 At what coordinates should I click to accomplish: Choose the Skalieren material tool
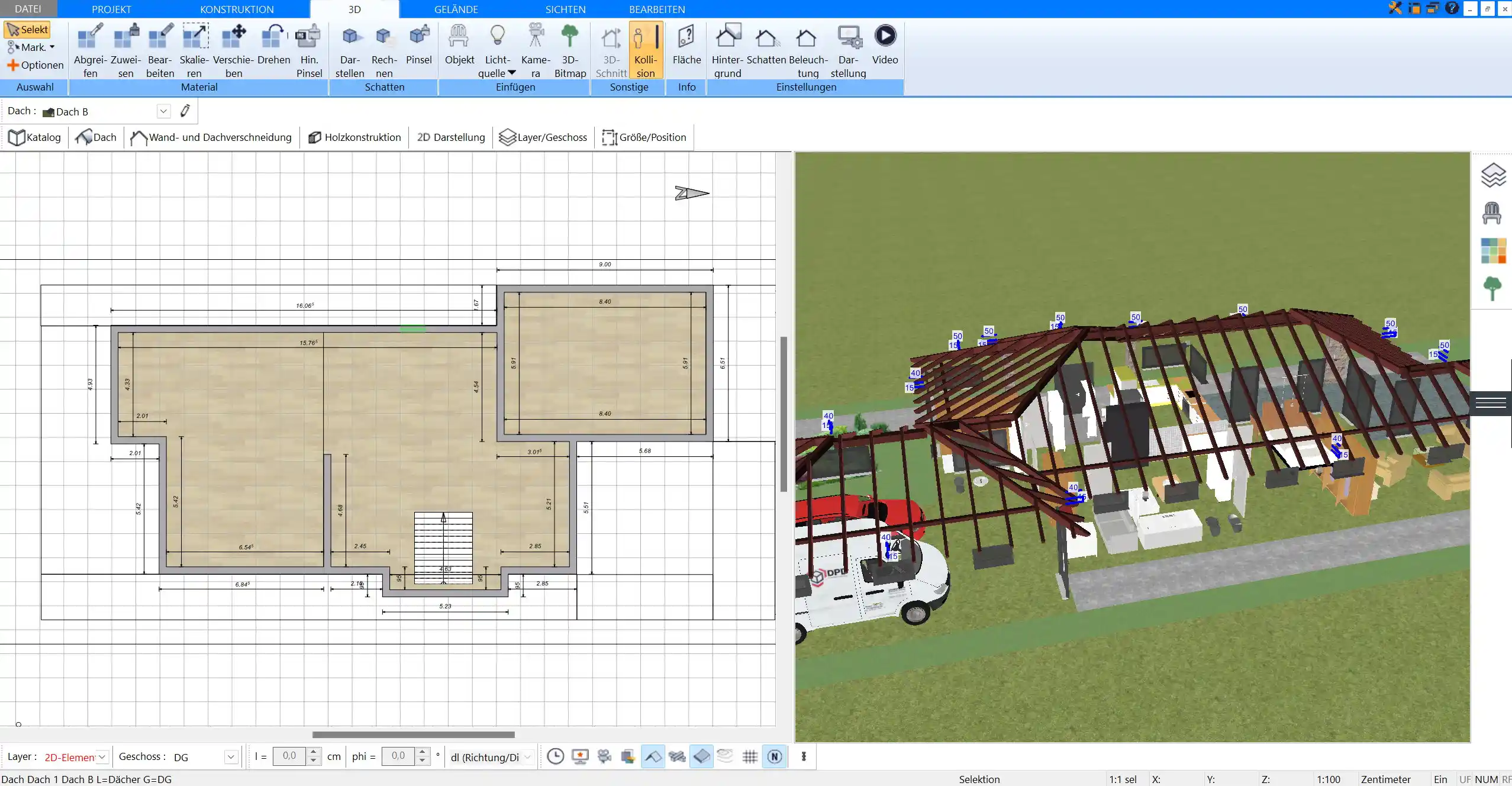[x=195, y=50]
